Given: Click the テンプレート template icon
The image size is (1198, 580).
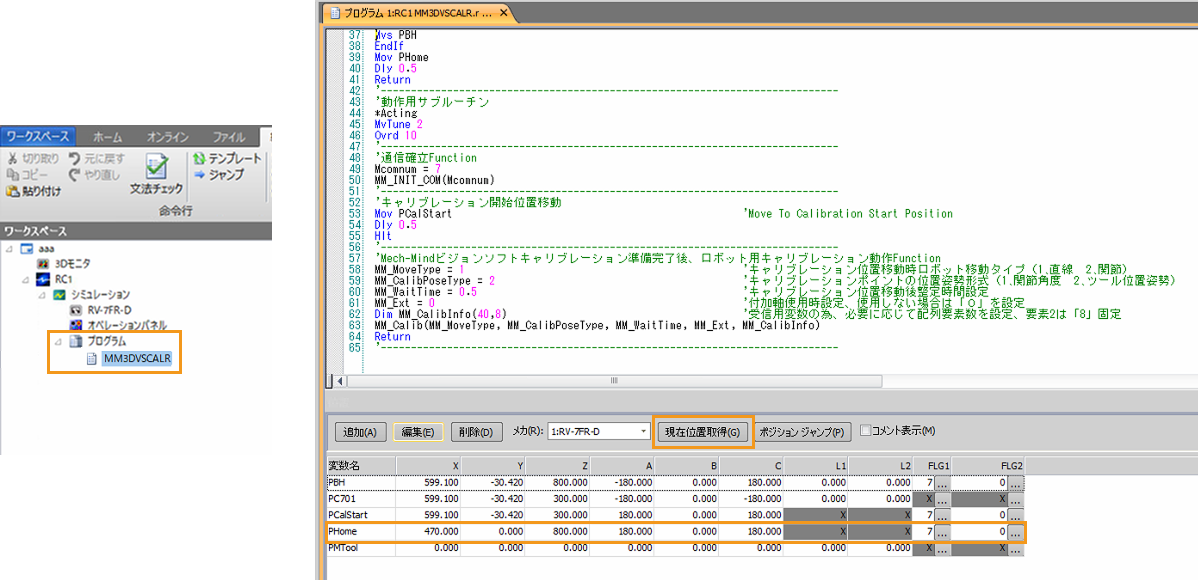Looking at the screenshot, I should coord(200,159).
